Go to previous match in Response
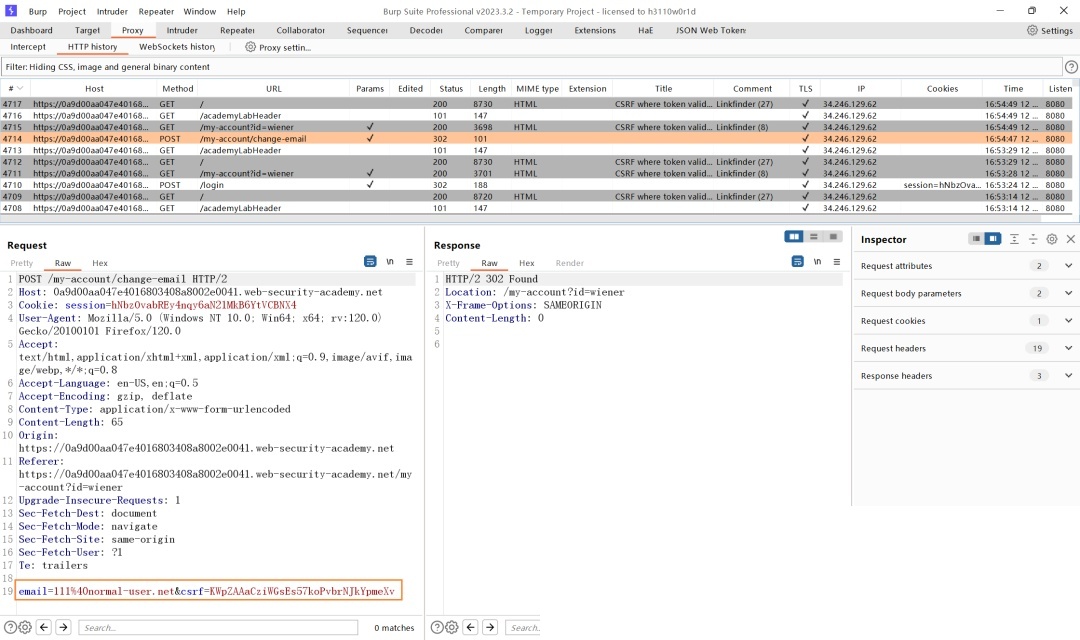Image resolution: width=1080 pixels, height=640 pixels. point(470,627)
